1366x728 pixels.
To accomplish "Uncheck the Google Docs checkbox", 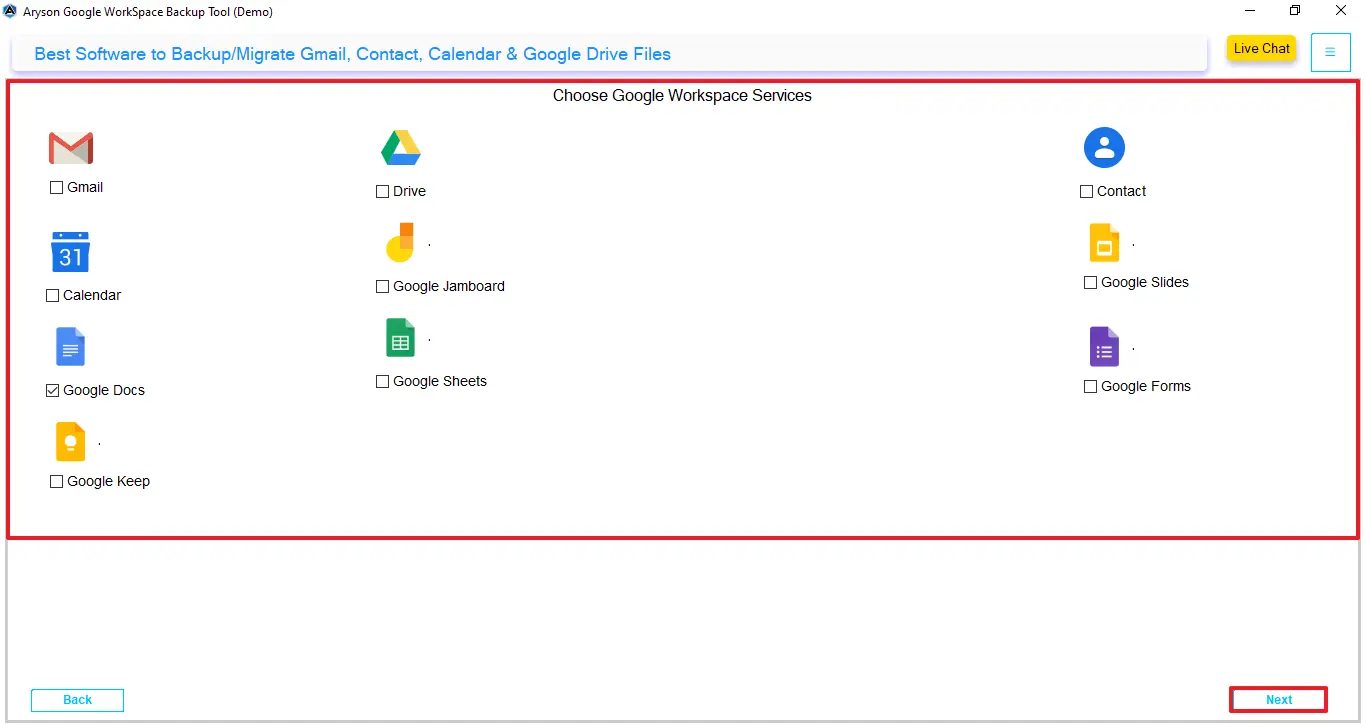I will tap(52, 390).
